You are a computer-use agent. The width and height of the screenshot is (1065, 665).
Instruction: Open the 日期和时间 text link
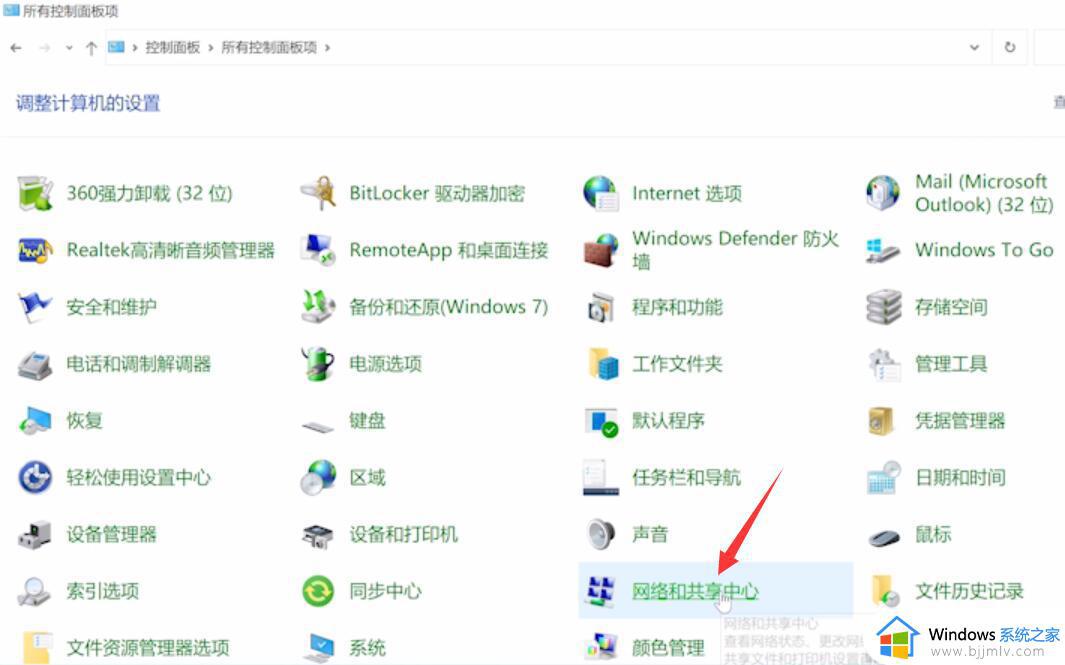[x=960, y=478]
